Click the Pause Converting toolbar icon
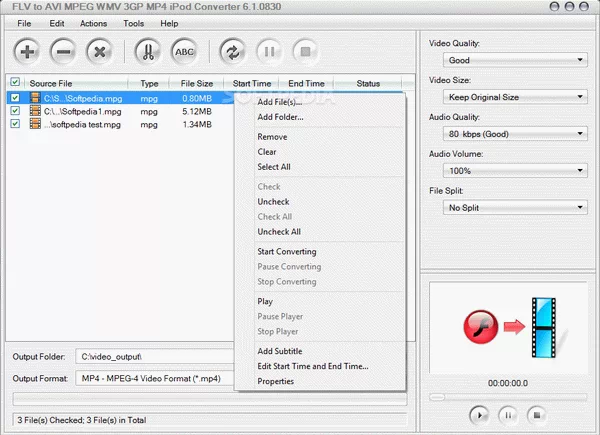 click(269, 52)
